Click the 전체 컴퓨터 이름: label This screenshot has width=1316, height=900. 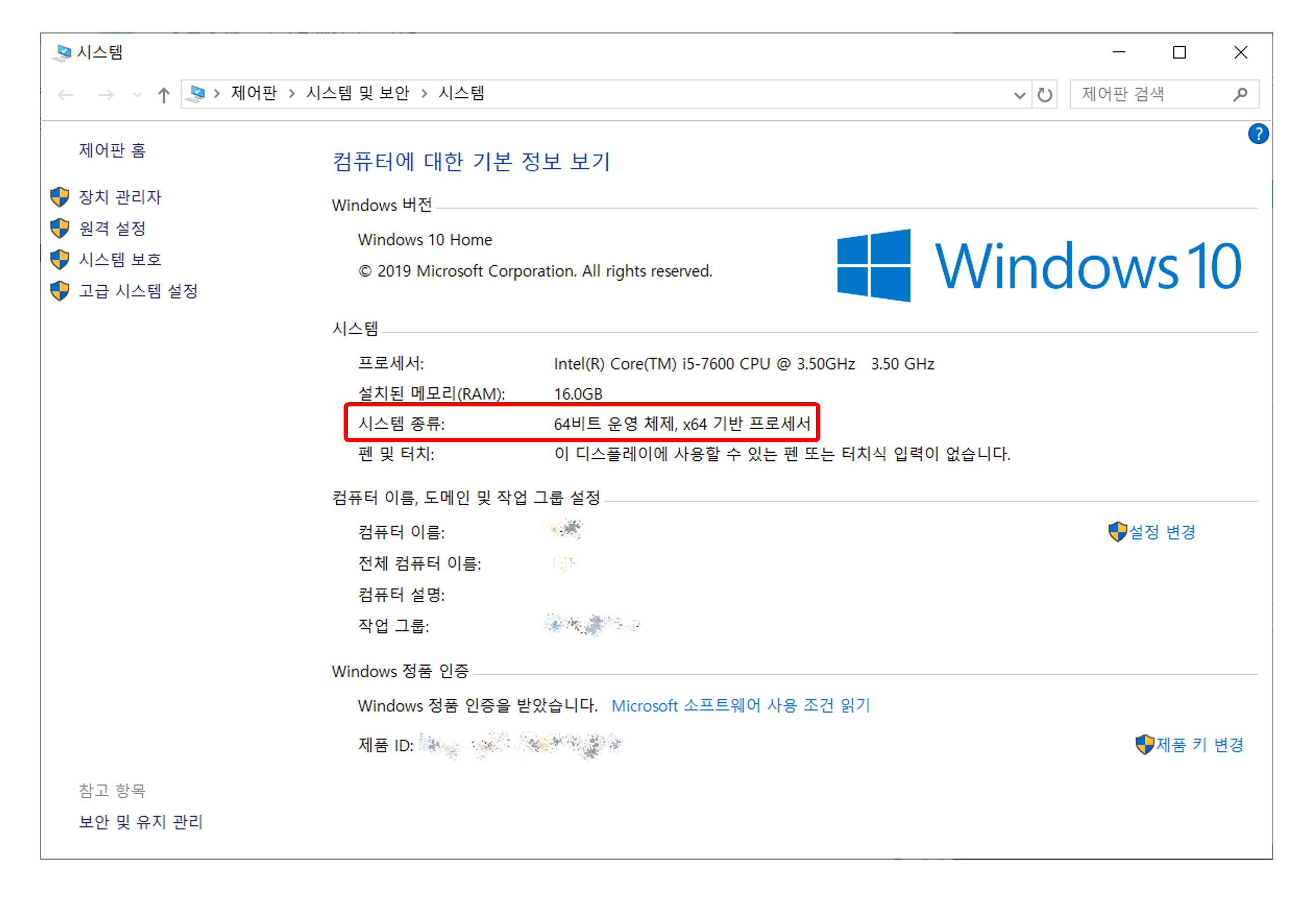point(420,564)
